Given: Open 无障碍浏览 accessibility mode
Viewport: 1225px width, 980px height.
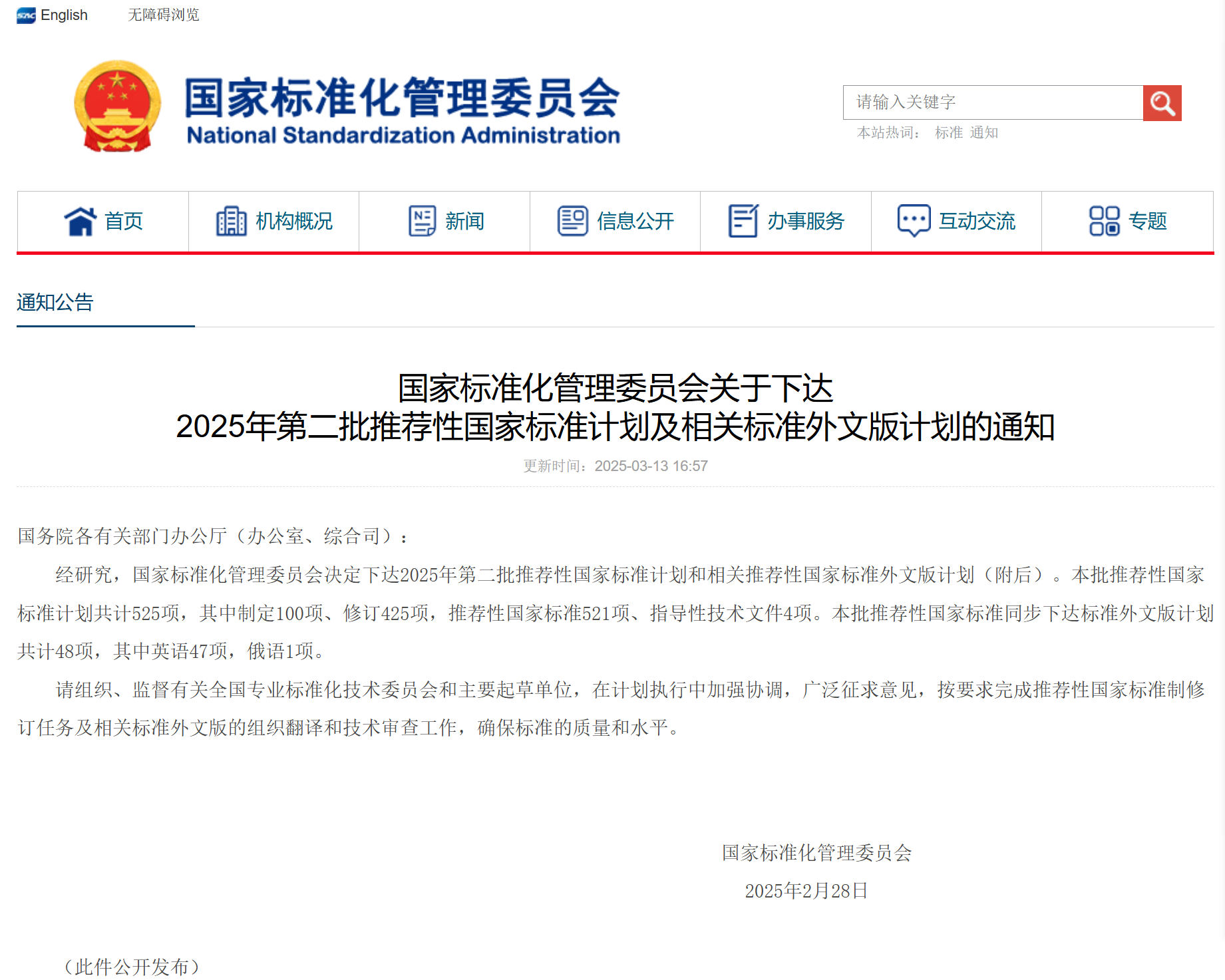Looking at the screenshot, I should (164, 15).
